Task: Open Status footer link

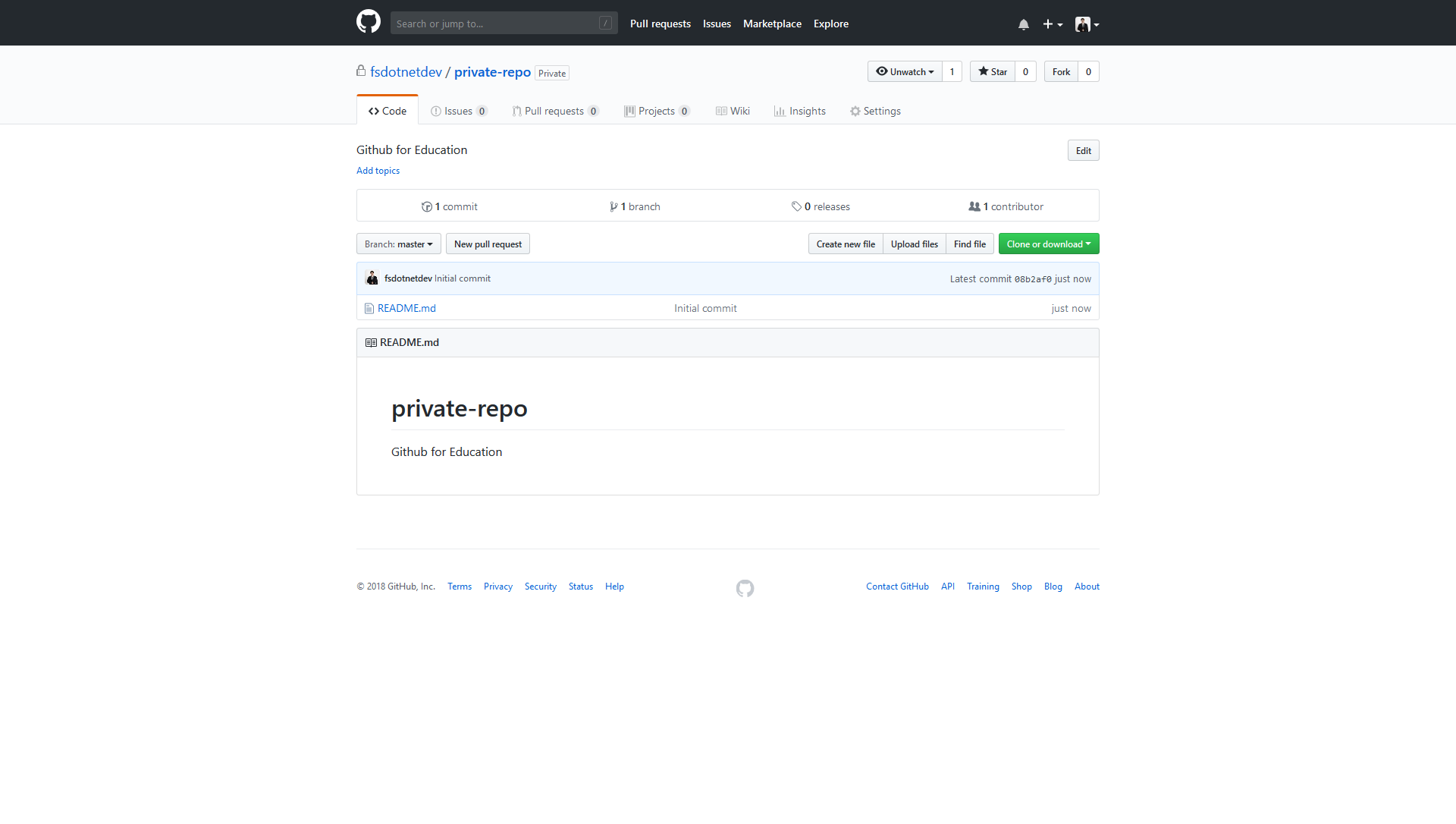Action: tap(581, 587)
